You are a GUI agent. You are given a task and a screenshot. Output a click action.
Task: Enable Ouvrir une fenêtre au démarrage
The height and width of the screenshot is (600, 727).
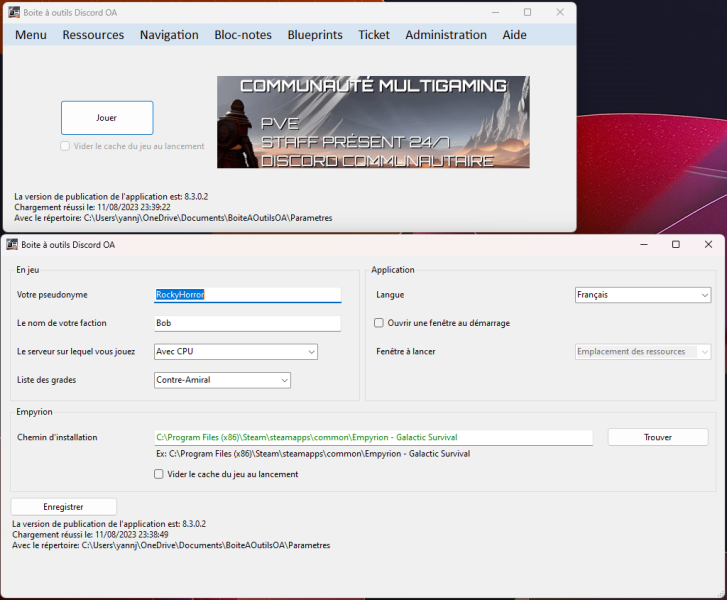pyautogui.click(x=379, y=323)
